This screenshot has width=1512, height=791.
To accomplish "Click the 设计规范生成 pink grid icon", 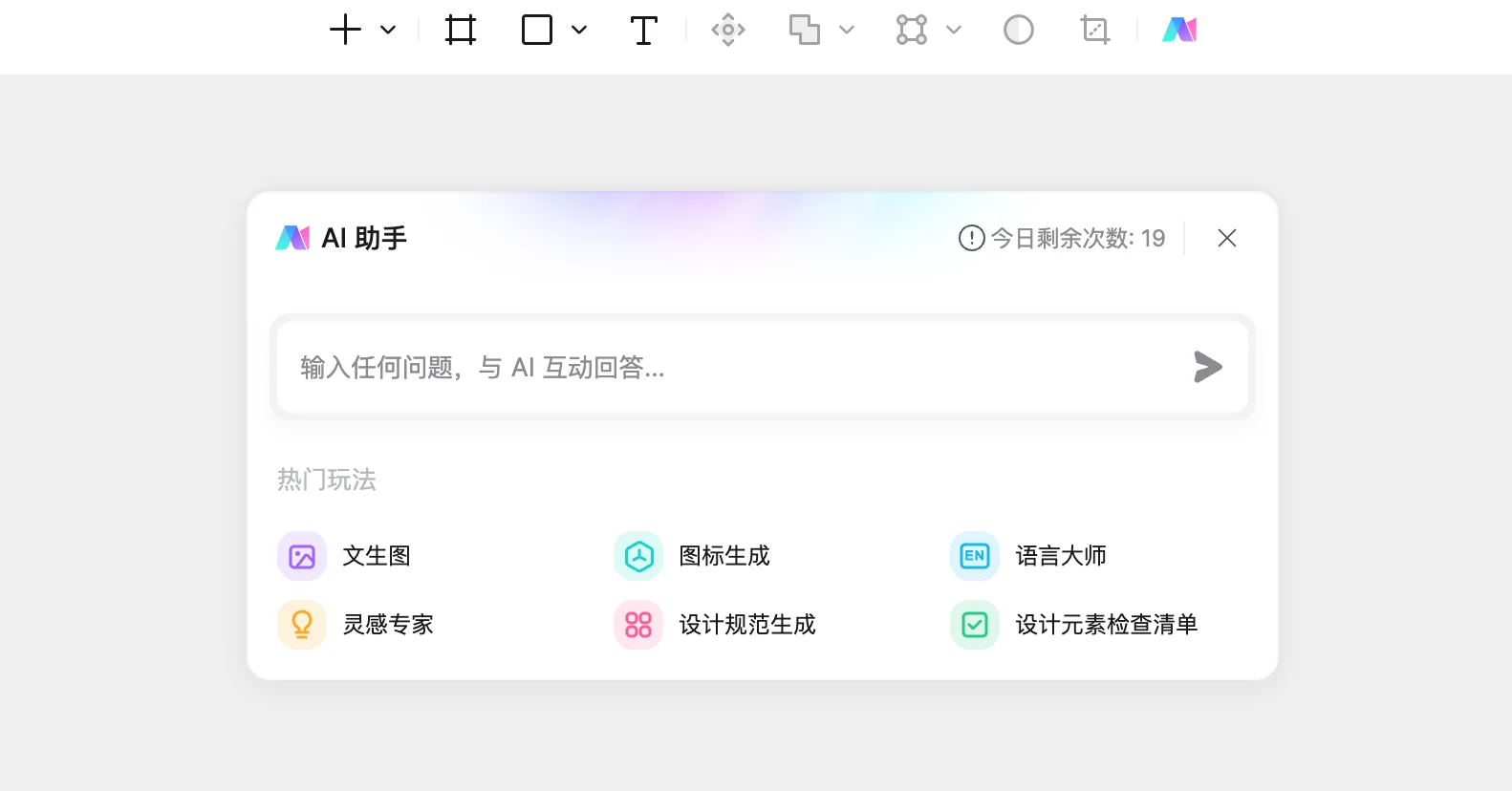I will point(638,625).
